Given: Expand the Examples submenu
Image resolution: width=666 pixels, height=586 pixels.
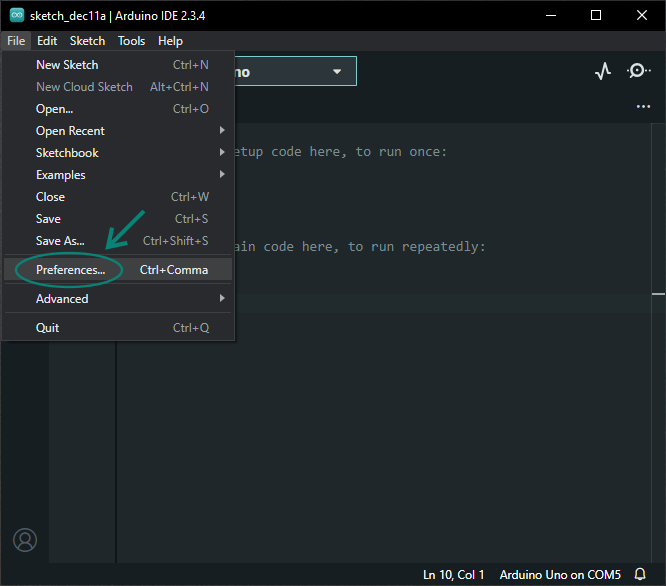Looking at the screenshot, I should coord(118,175).
